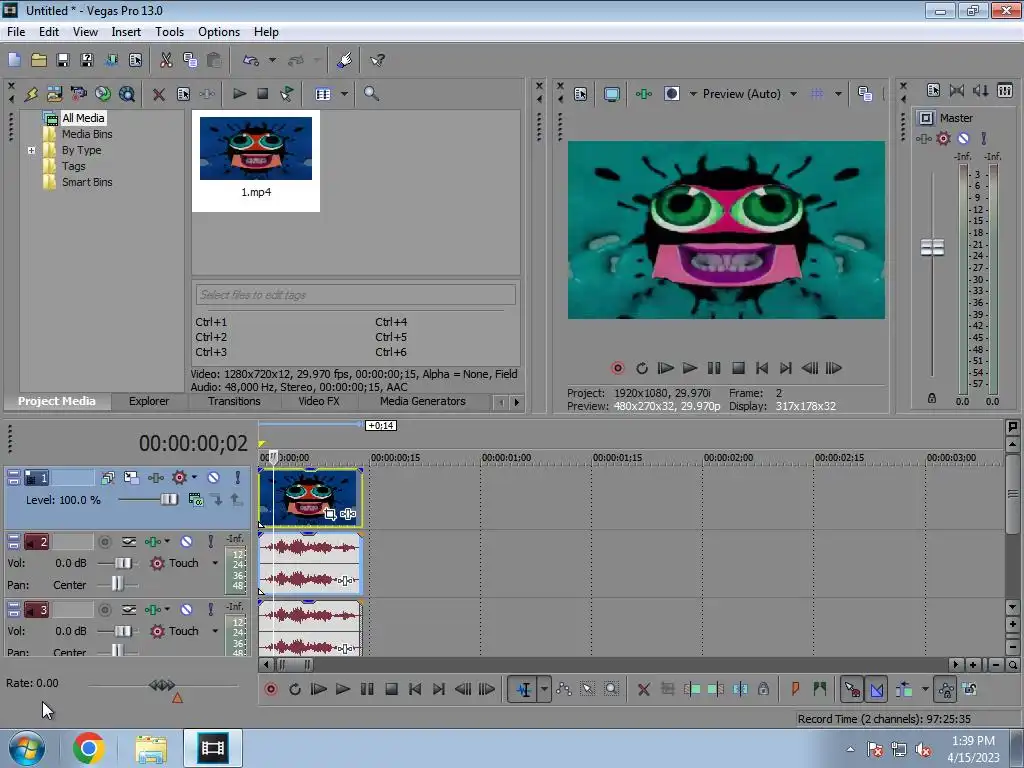Mute video track 1
This screenshot has width=1024, height=768.
[213, 478]
